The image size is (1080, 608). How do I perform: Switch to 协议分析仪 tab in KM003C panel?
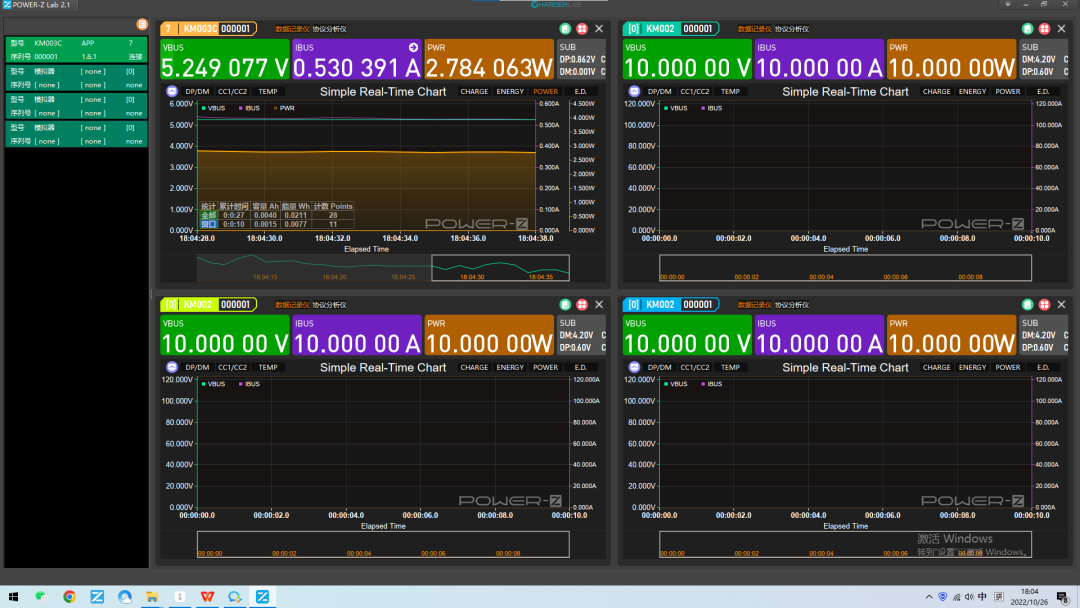pyautogui.click(x=330, y=29)
